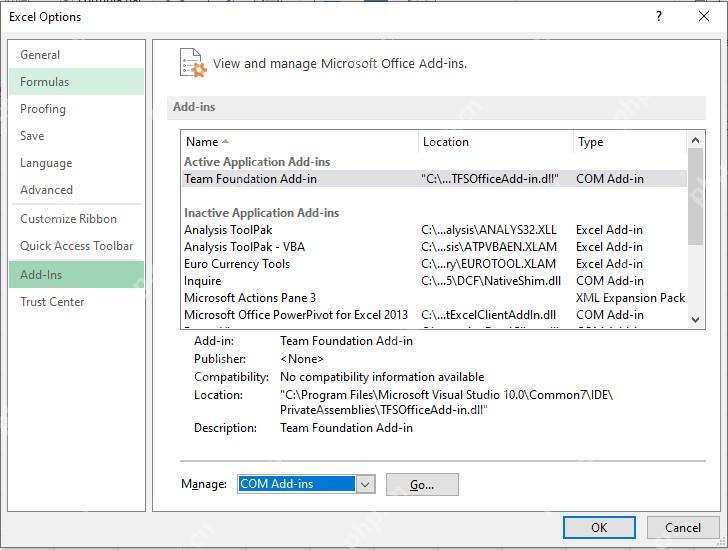Select Euro Currency Tools add-in
Viewport: 728px width, 550px height.
point(434,264)
